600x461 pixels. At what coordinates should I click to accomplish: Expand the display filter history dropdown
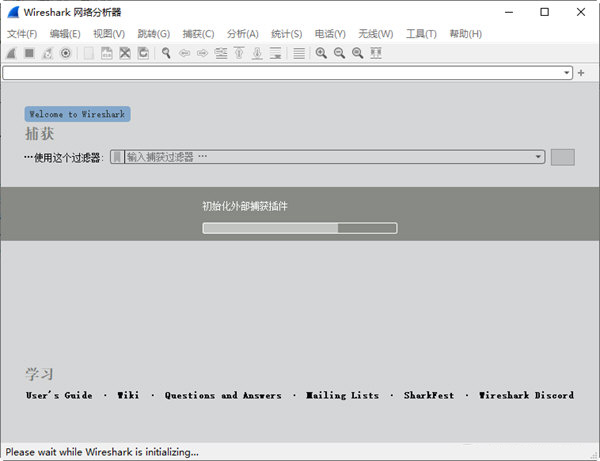click(x=567, y=73)
